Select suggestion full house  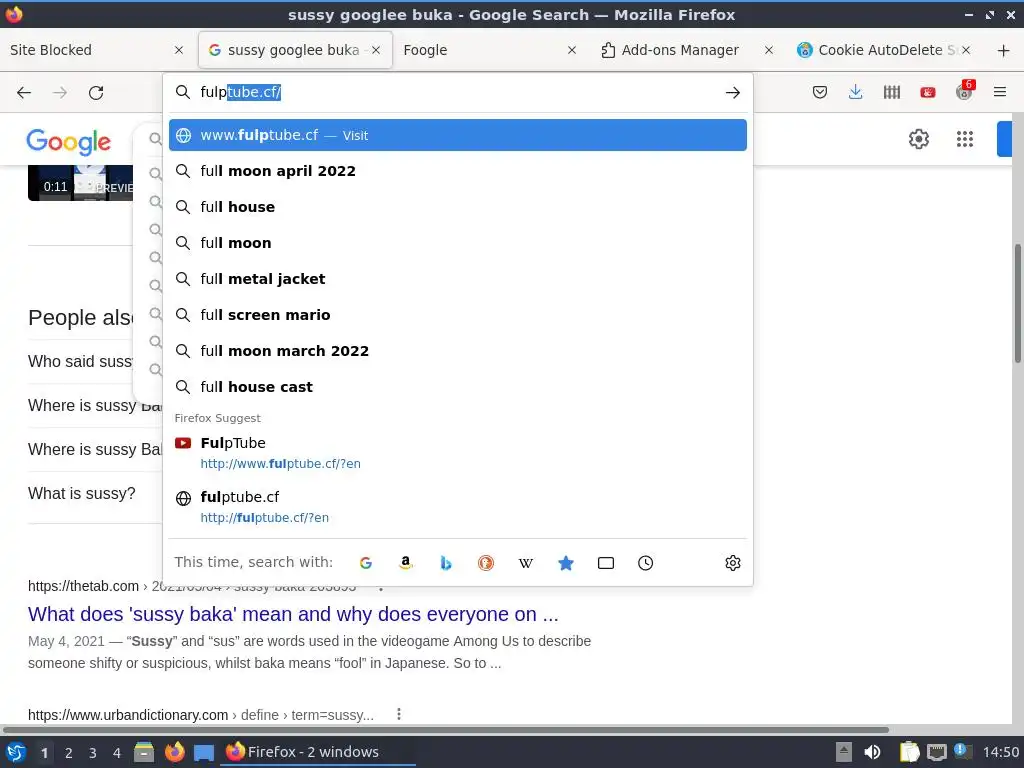click(x=458, y=207)
